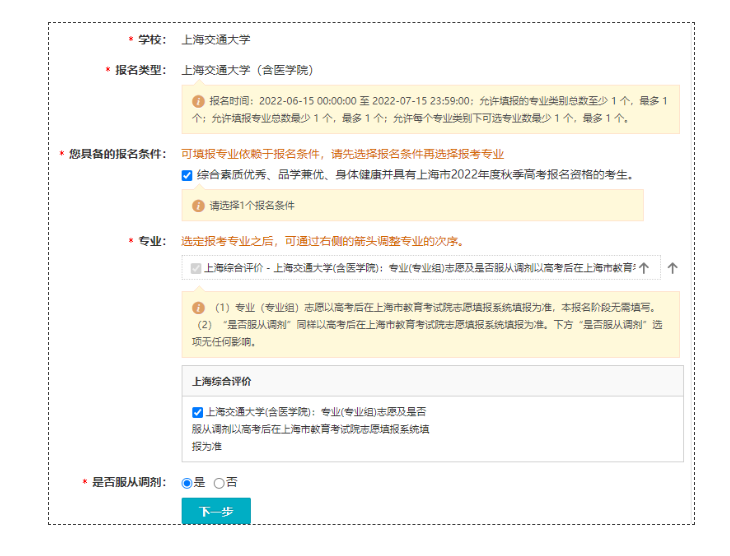730x556 pixels.
Task: Click the info icon in the 专业志愿 notice
Action: pyautogui.click(x=198, y=308)
